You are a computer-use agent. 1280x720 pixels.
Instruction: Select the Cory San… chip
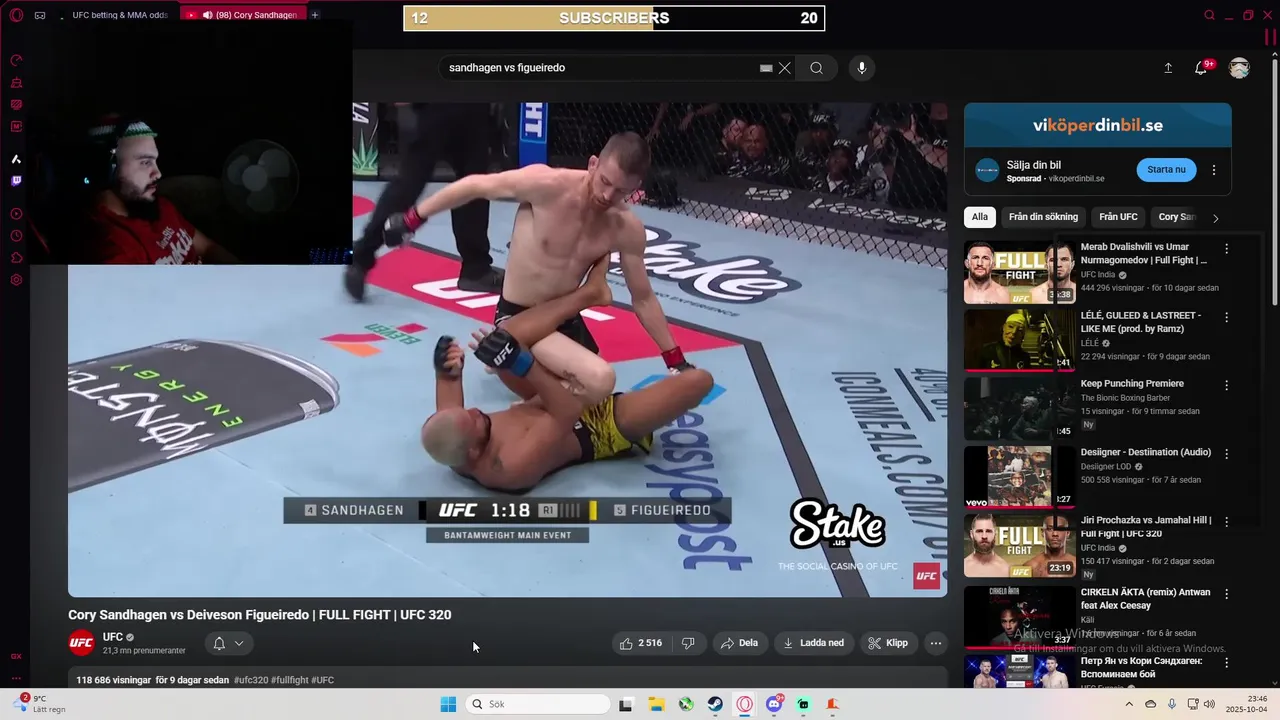[x=1176, y=217]
